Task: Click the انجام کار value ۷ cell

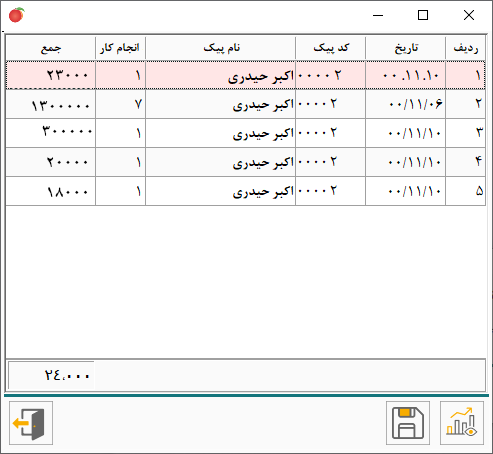Action: pos(120,104)
